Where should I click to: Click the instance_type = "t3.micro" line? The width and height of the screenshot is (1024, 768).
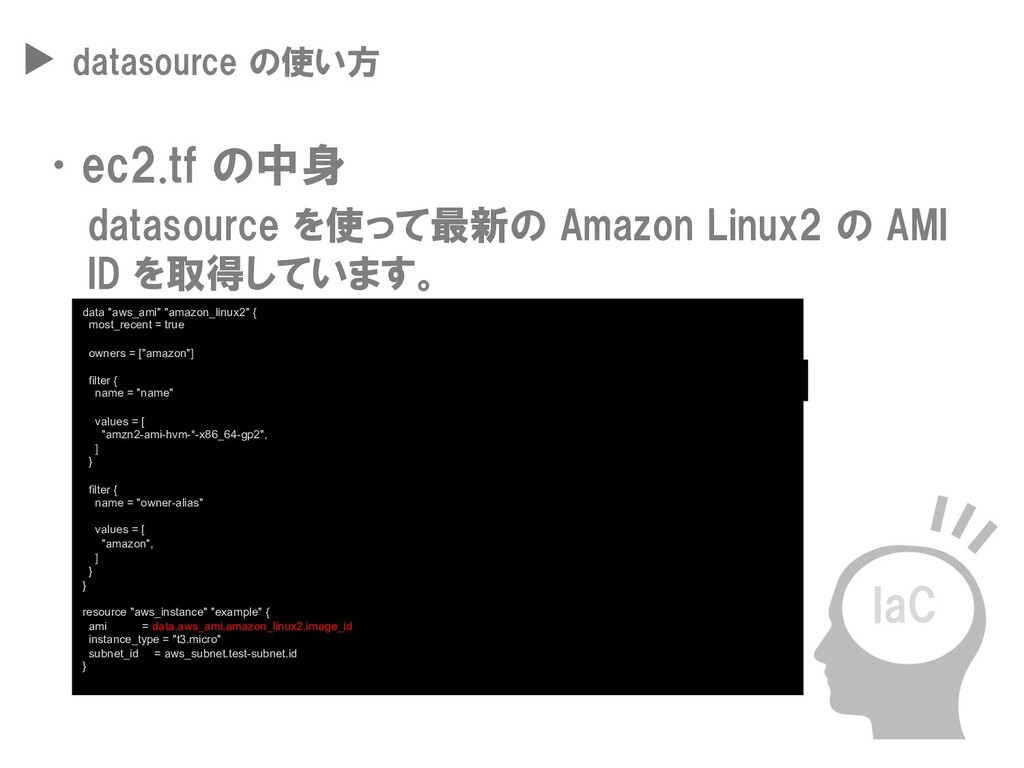point(155,639)
